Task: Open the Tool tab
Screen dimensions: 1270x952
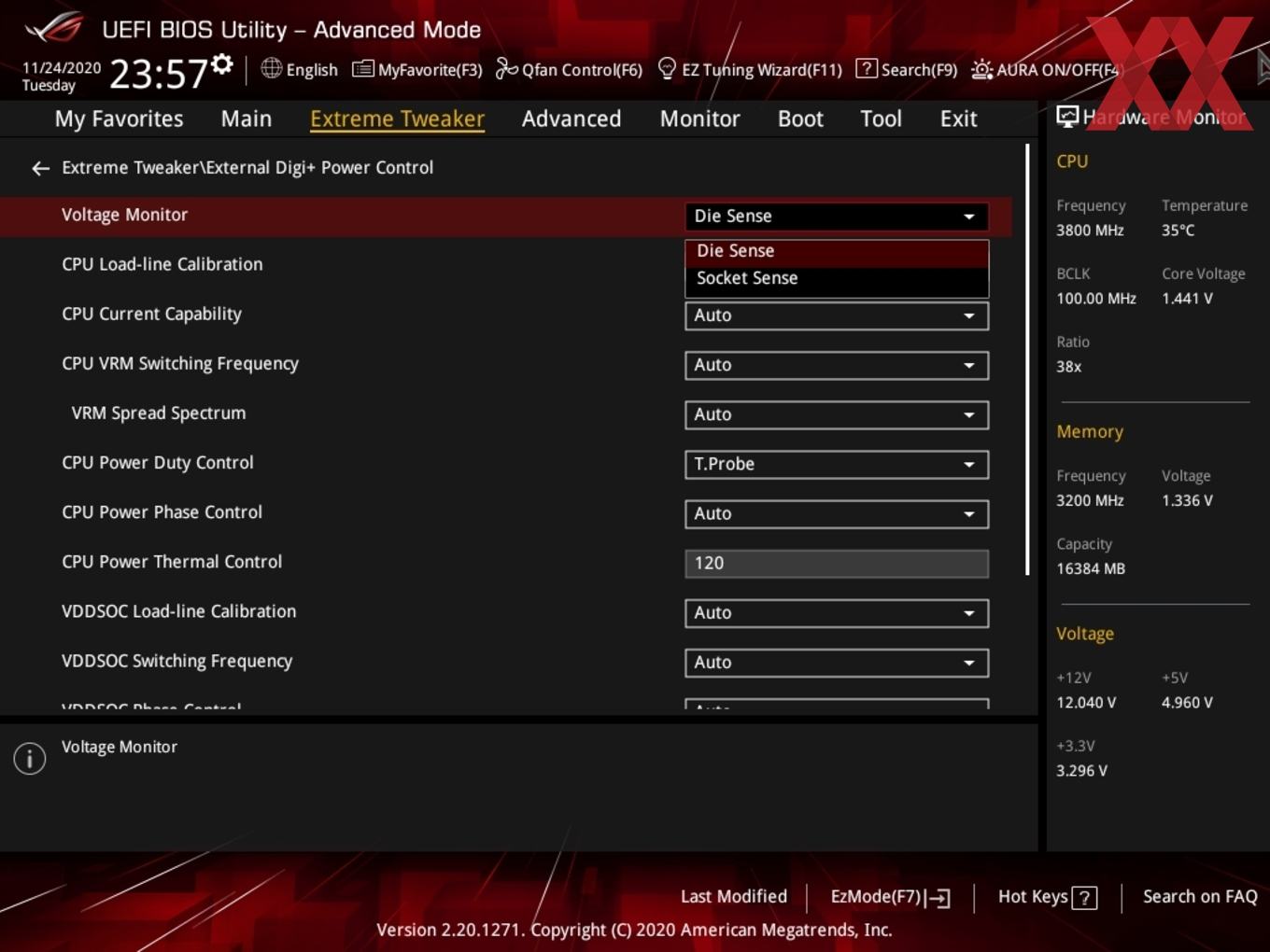Action: [882, 119]
